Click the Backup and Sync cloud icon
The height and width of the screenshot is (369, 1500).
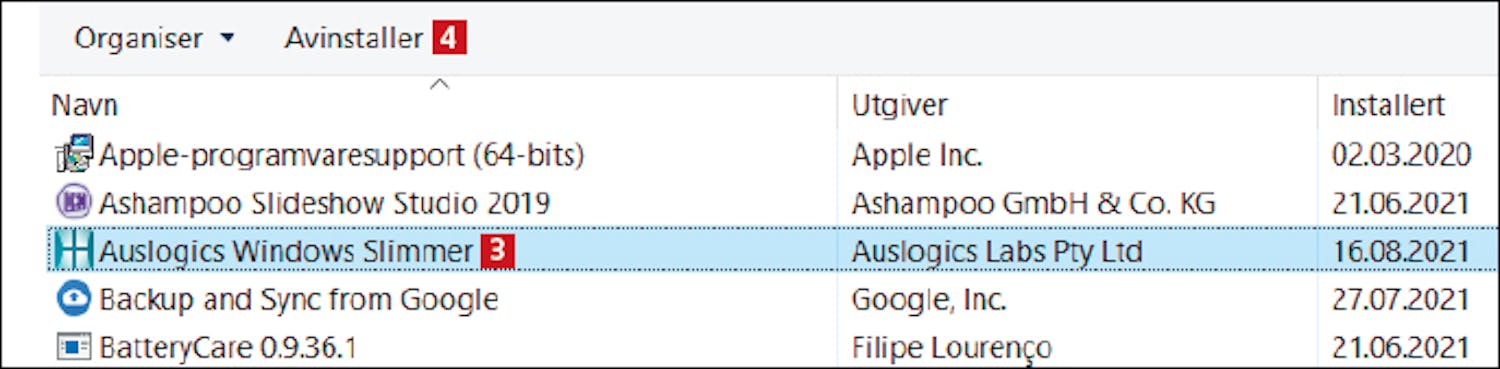(x=74, y=299)
